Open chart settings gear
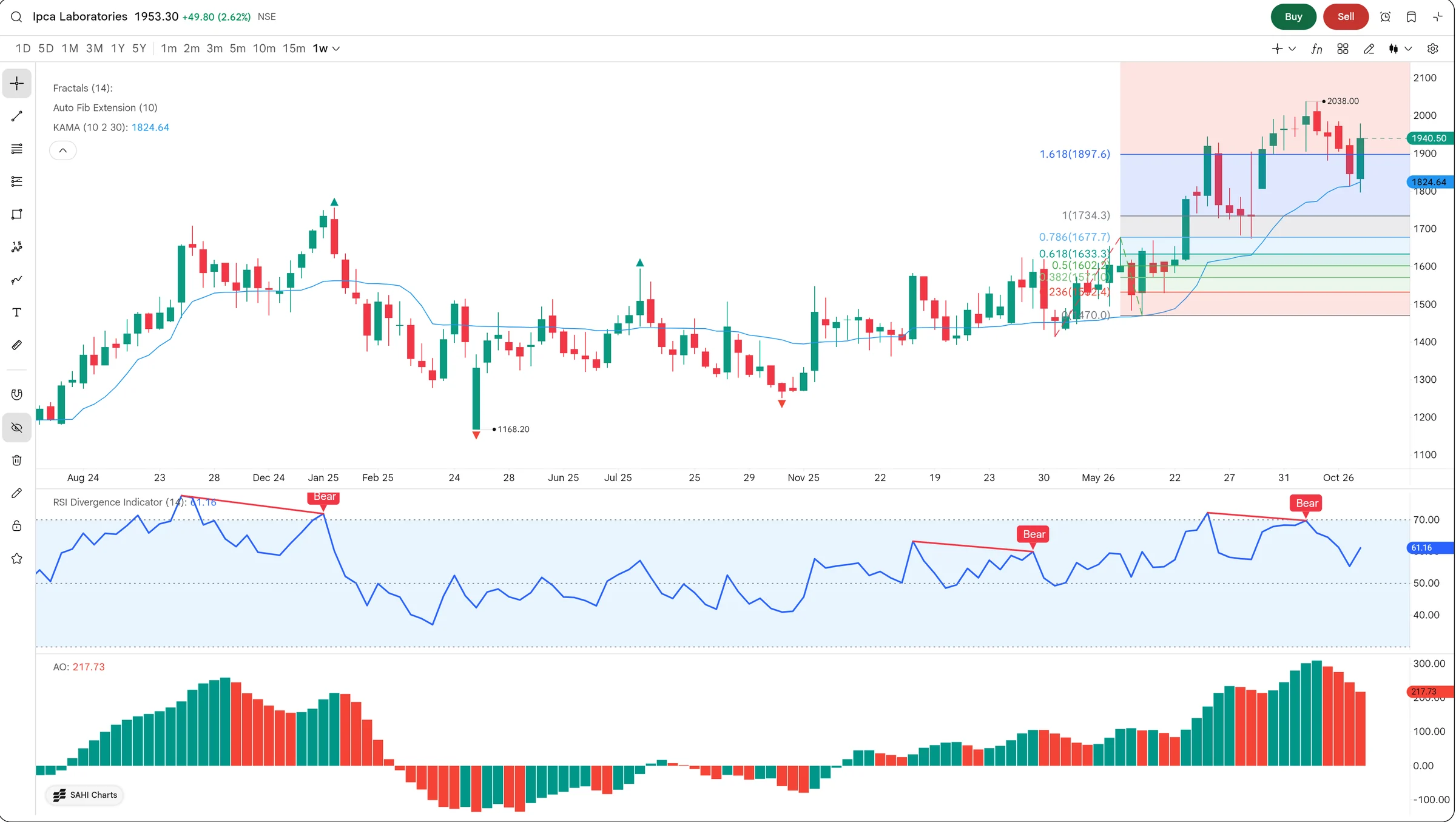 click(1433, 49)
